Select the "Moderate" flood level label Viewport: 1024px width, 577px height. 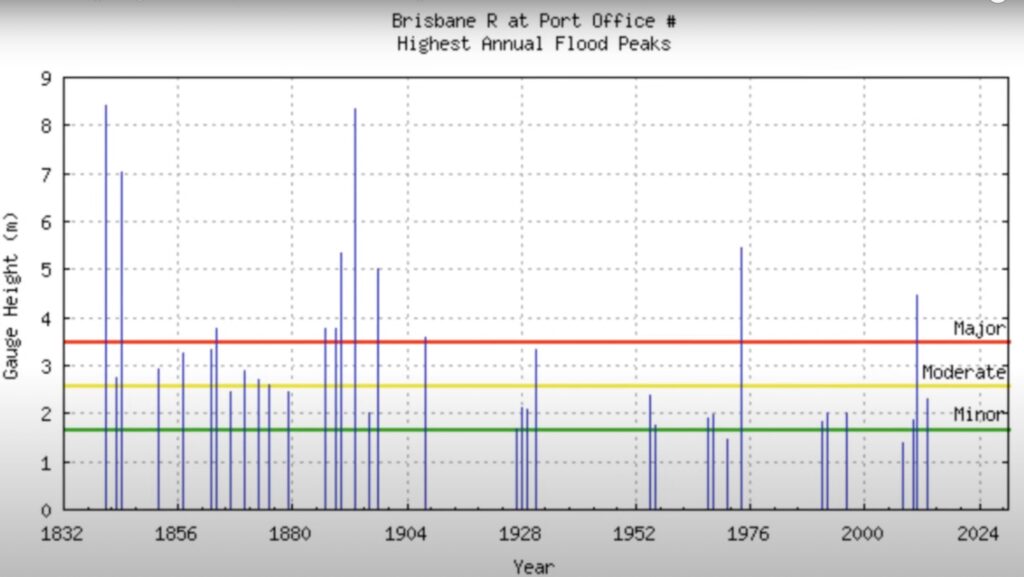pyautogui.click(x=963, y=372)
